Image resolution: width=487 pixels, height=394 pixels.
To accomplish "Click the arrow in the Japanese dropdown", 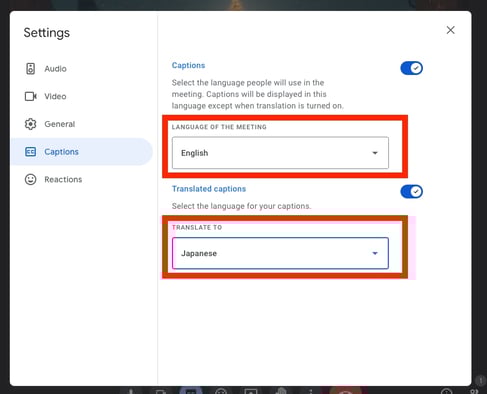I will coord(375,253).
